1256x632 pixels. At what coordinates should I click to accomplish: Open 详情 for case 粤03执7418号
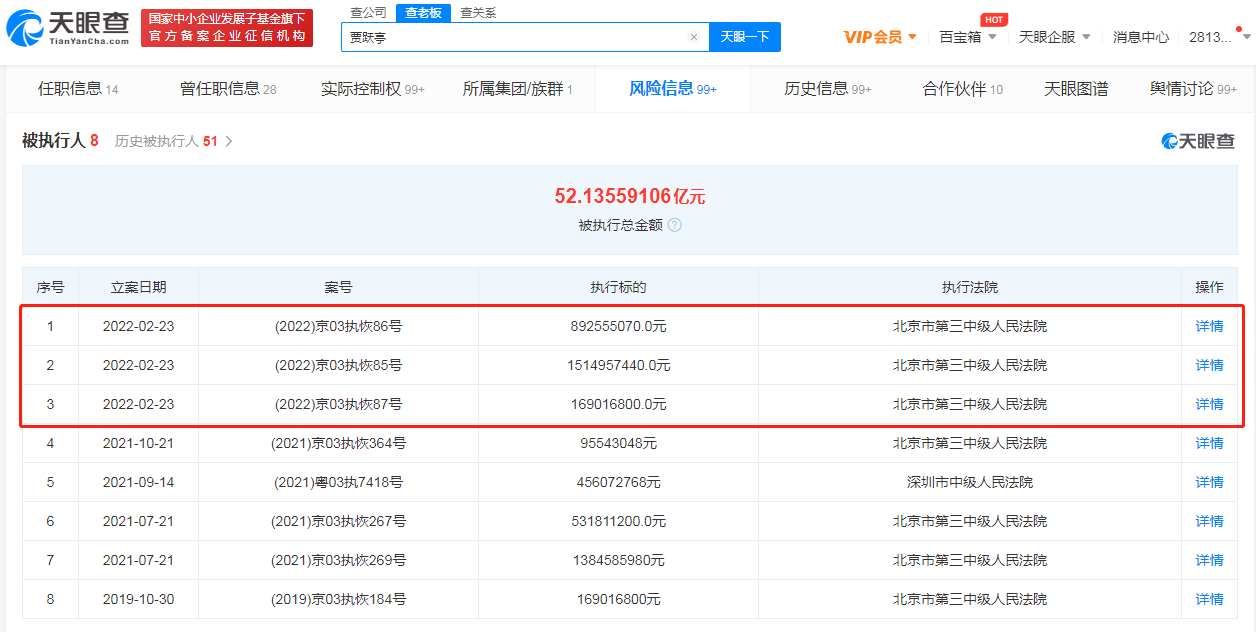(1209, 482)
